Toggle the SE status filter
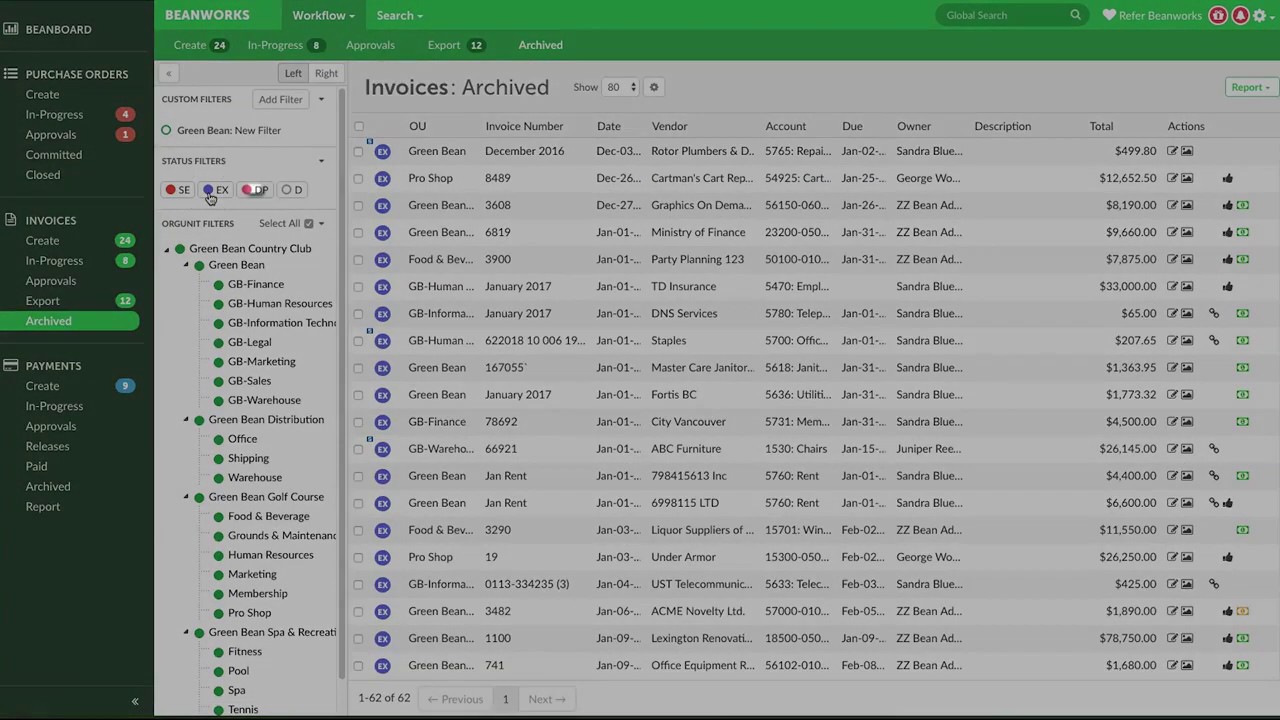 [178, 190]
